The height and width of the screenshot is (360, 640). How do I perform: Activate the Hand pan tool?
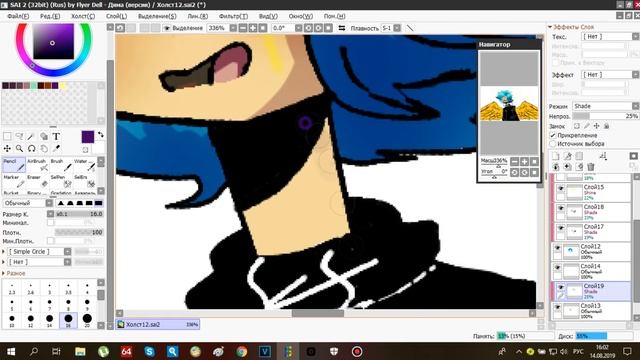pyautogui.click(x=44, y=149)
